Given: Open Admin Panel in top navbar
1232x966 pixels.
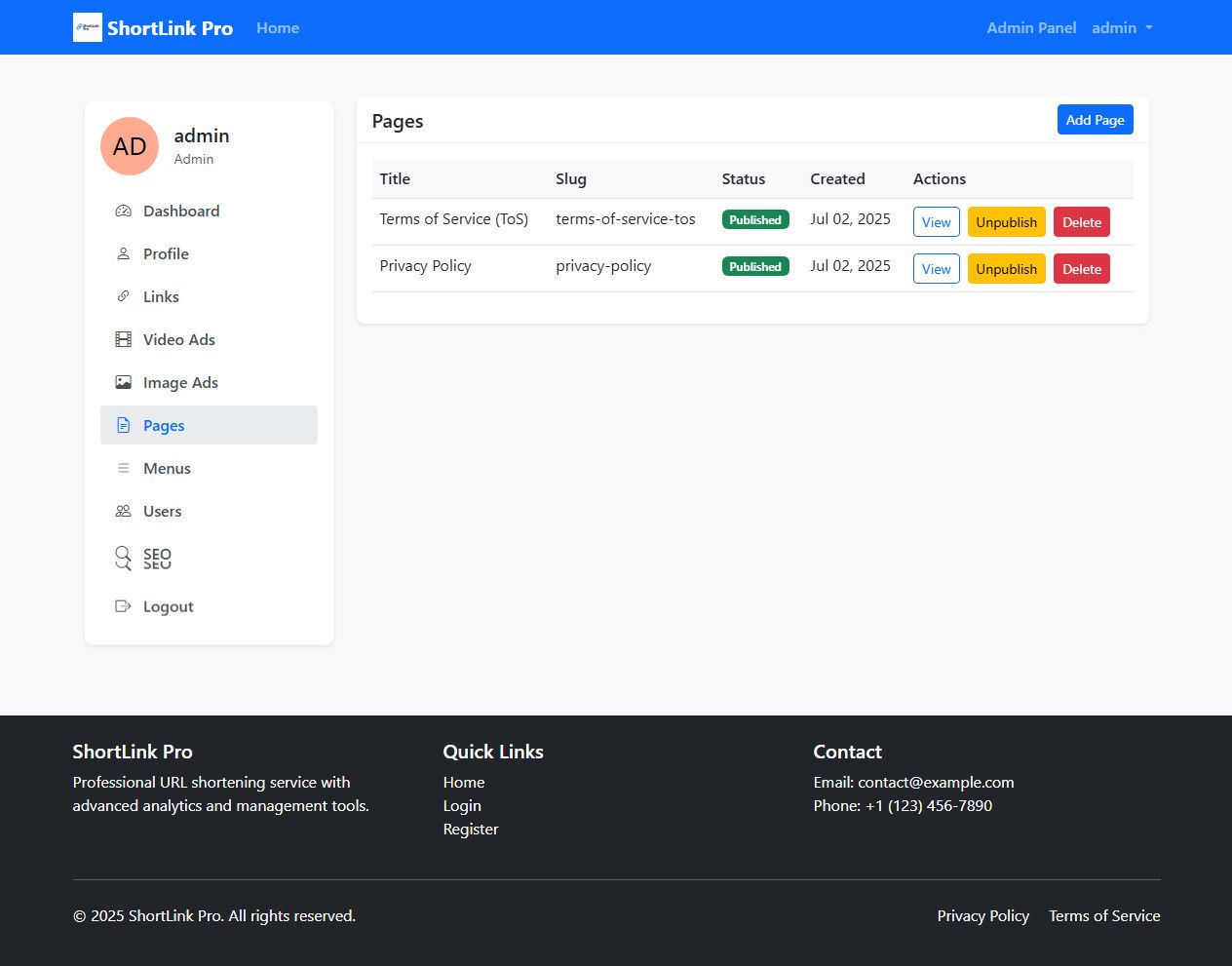Looking at the screenshot, I should coord(1031,27).
